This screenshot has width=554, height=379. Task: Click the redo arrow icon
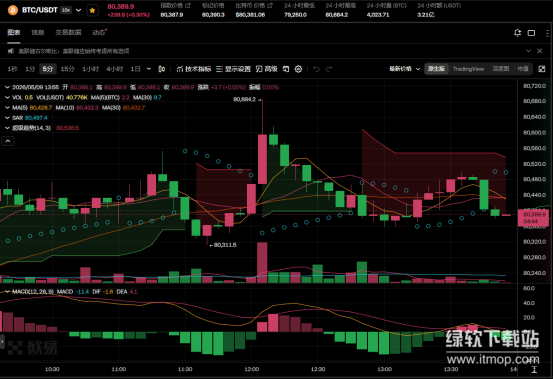(329, 69)
